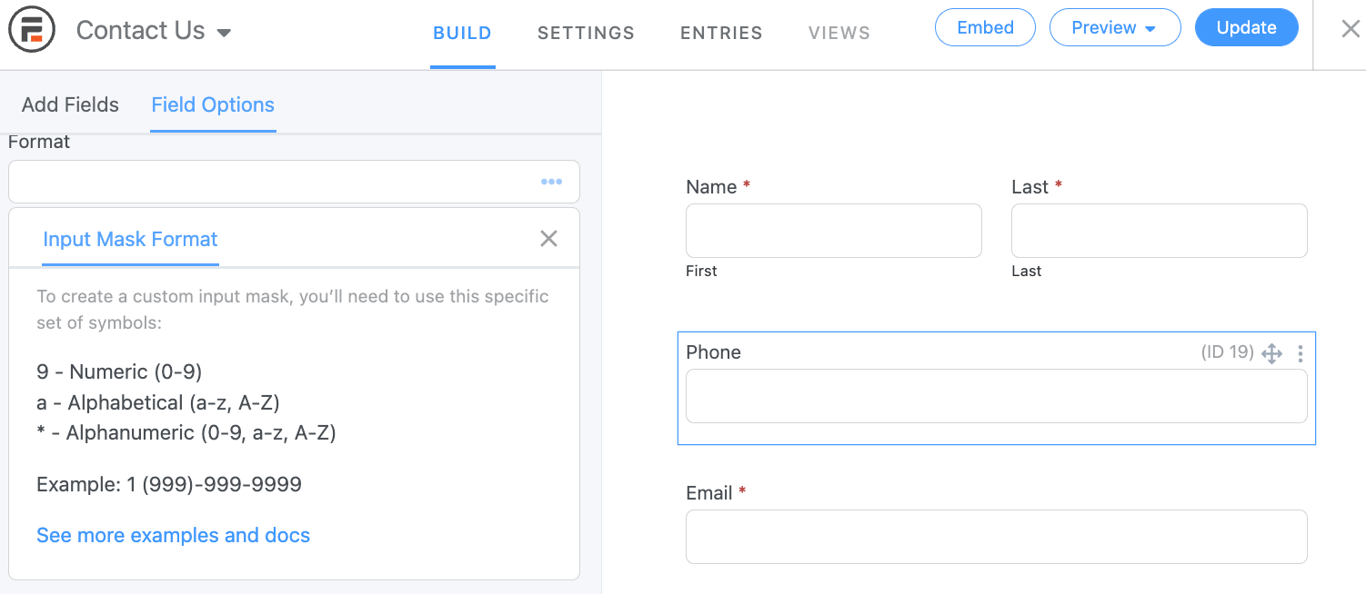The height and width of the screenshot is (594, 1366).
Task: Dismiss the Input Mask Format popup
Action: point(548,238)
